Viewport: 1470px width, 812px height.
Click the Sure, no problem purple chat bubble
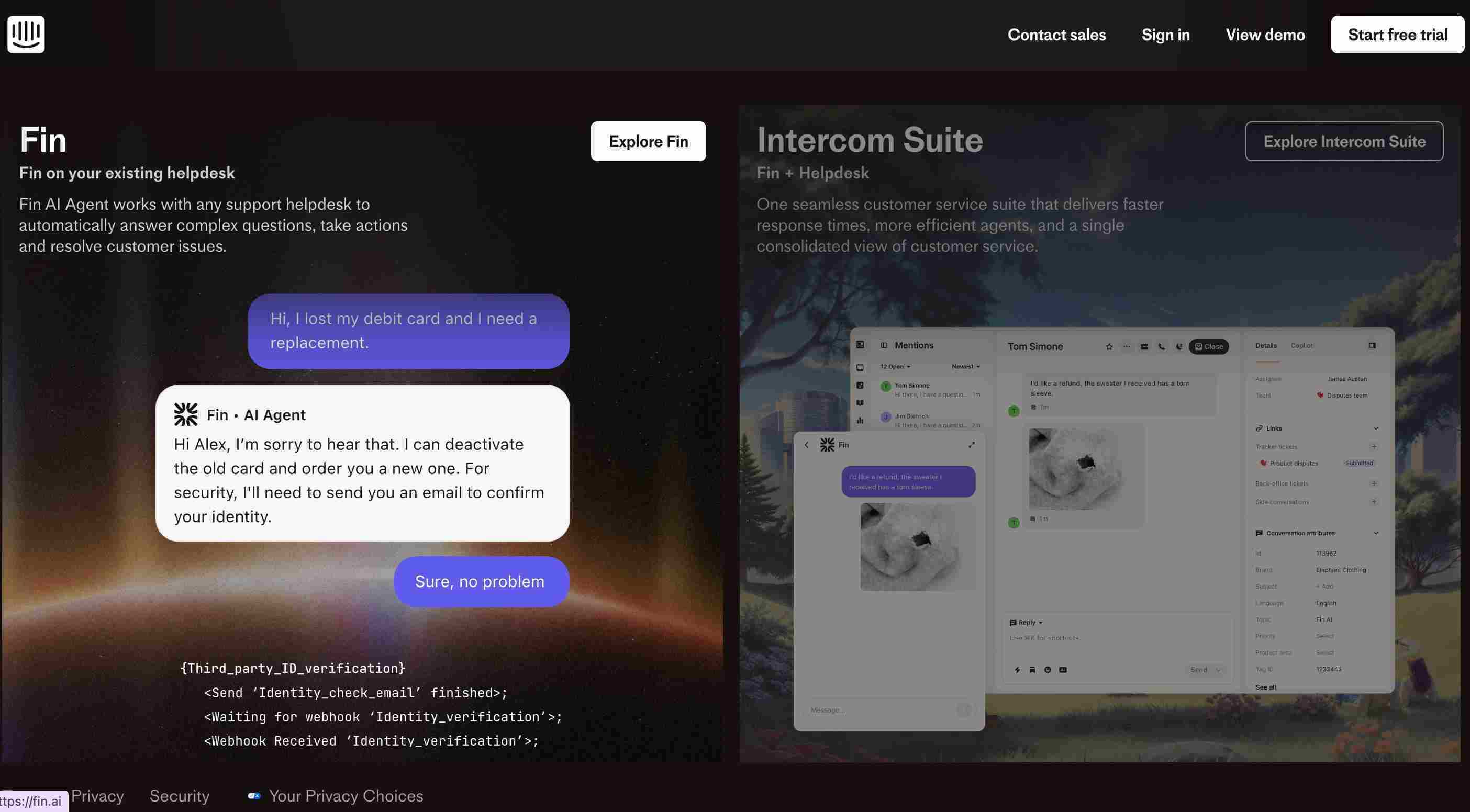pos(480,581)
